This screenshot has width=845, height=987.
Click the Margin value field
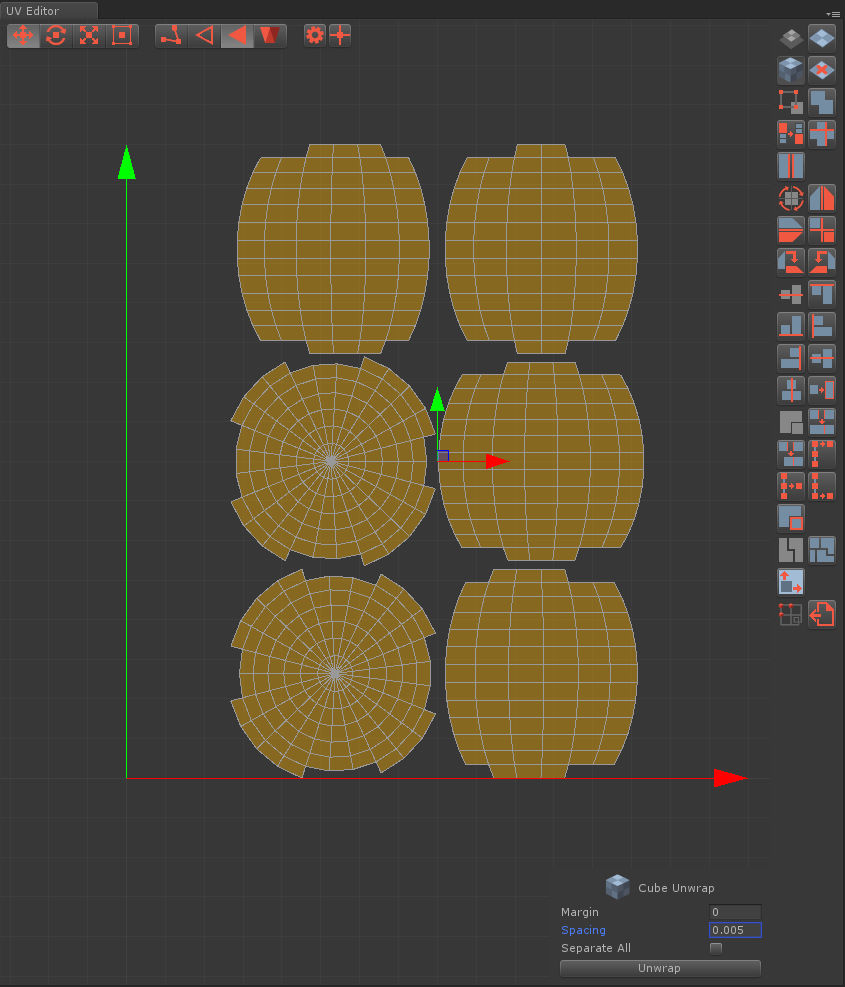tap(735, 912)
